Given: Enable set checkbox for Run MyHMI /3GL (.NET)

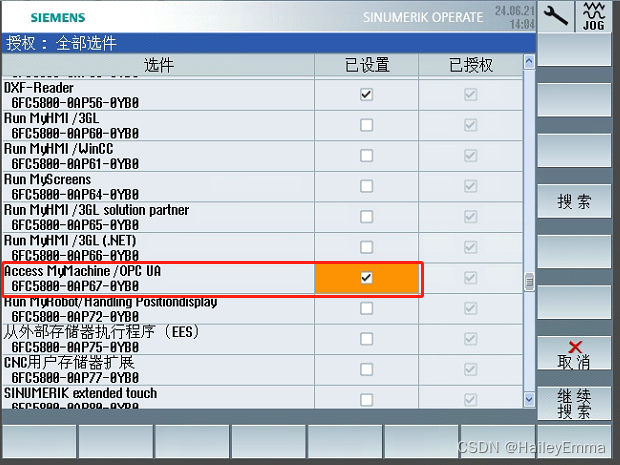Looking at the screenshot, I should [366, 247].
